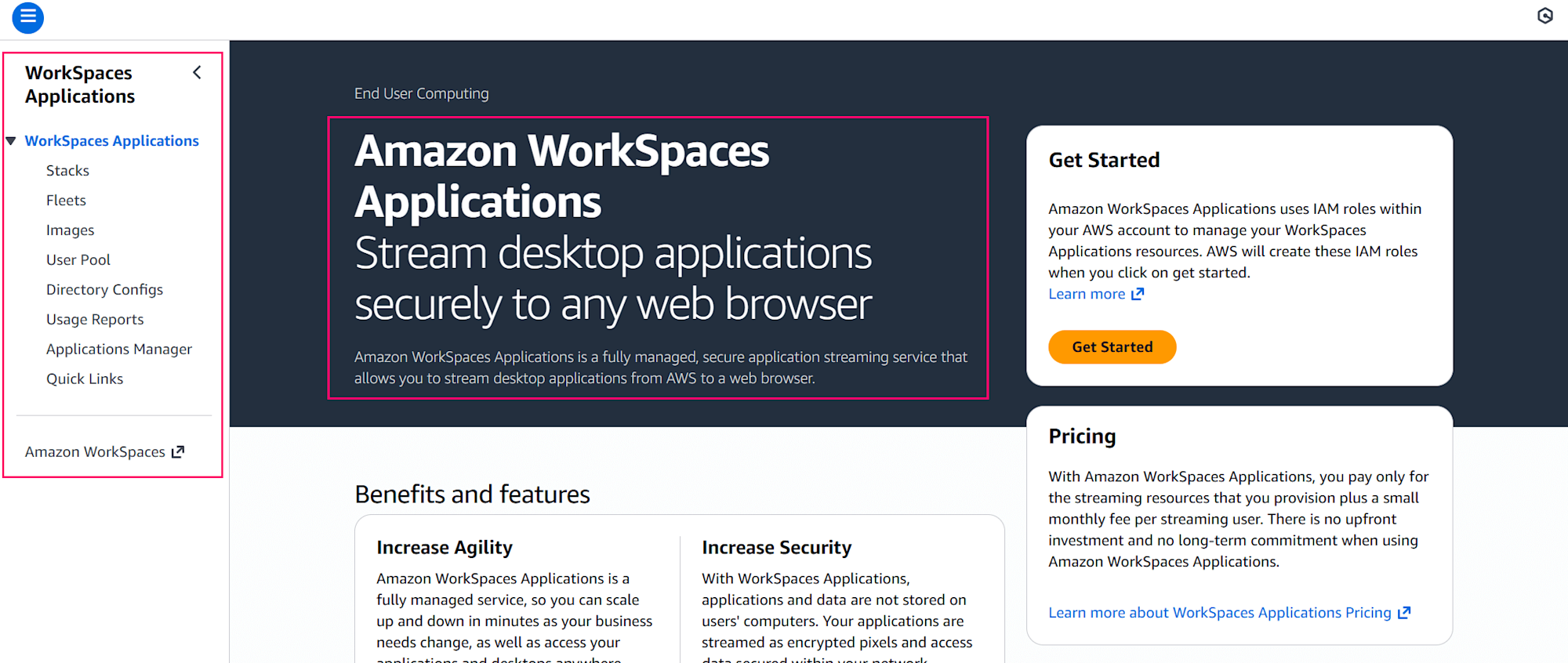This screenshot has height=663, width=1568.
Task: Select Images in the sidebar
Action: (70, 230)
